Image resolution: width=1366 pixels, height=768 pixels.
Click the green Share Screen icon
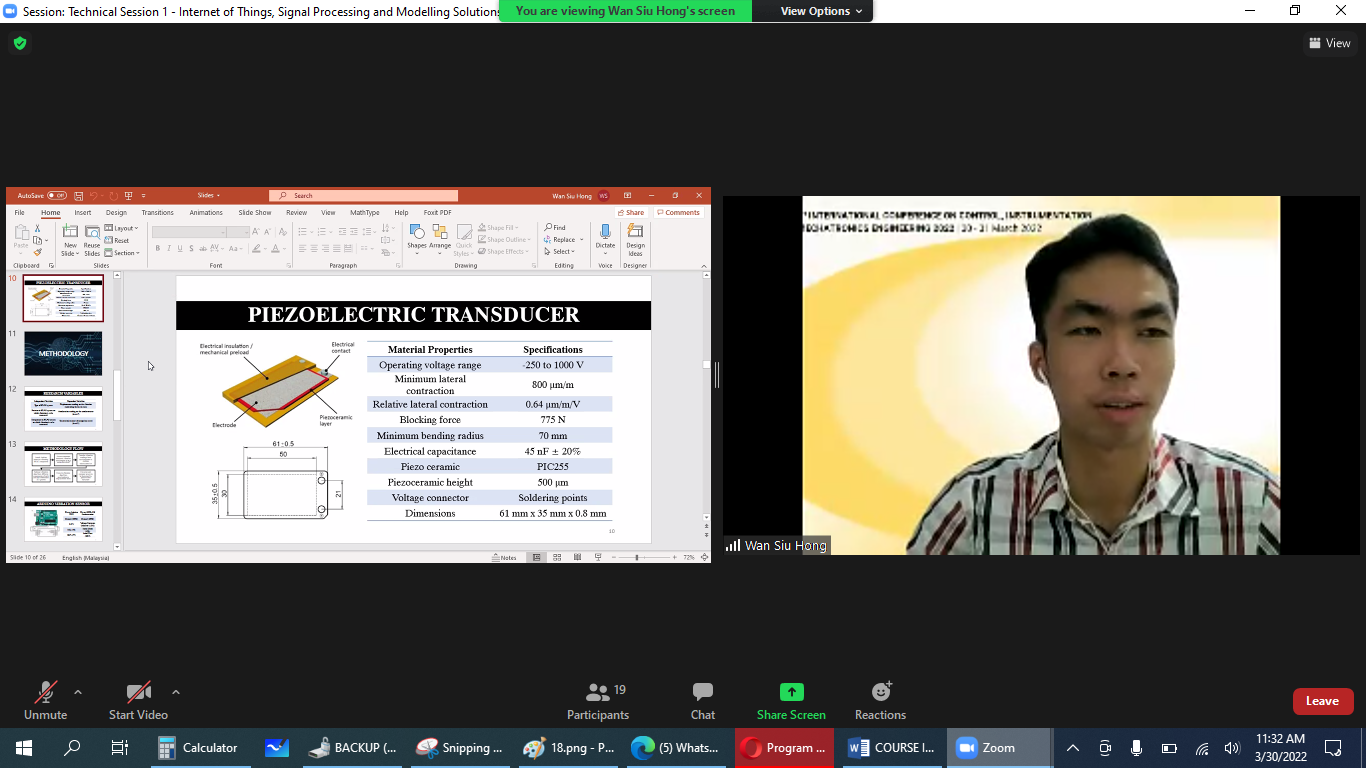pos(791,693)
